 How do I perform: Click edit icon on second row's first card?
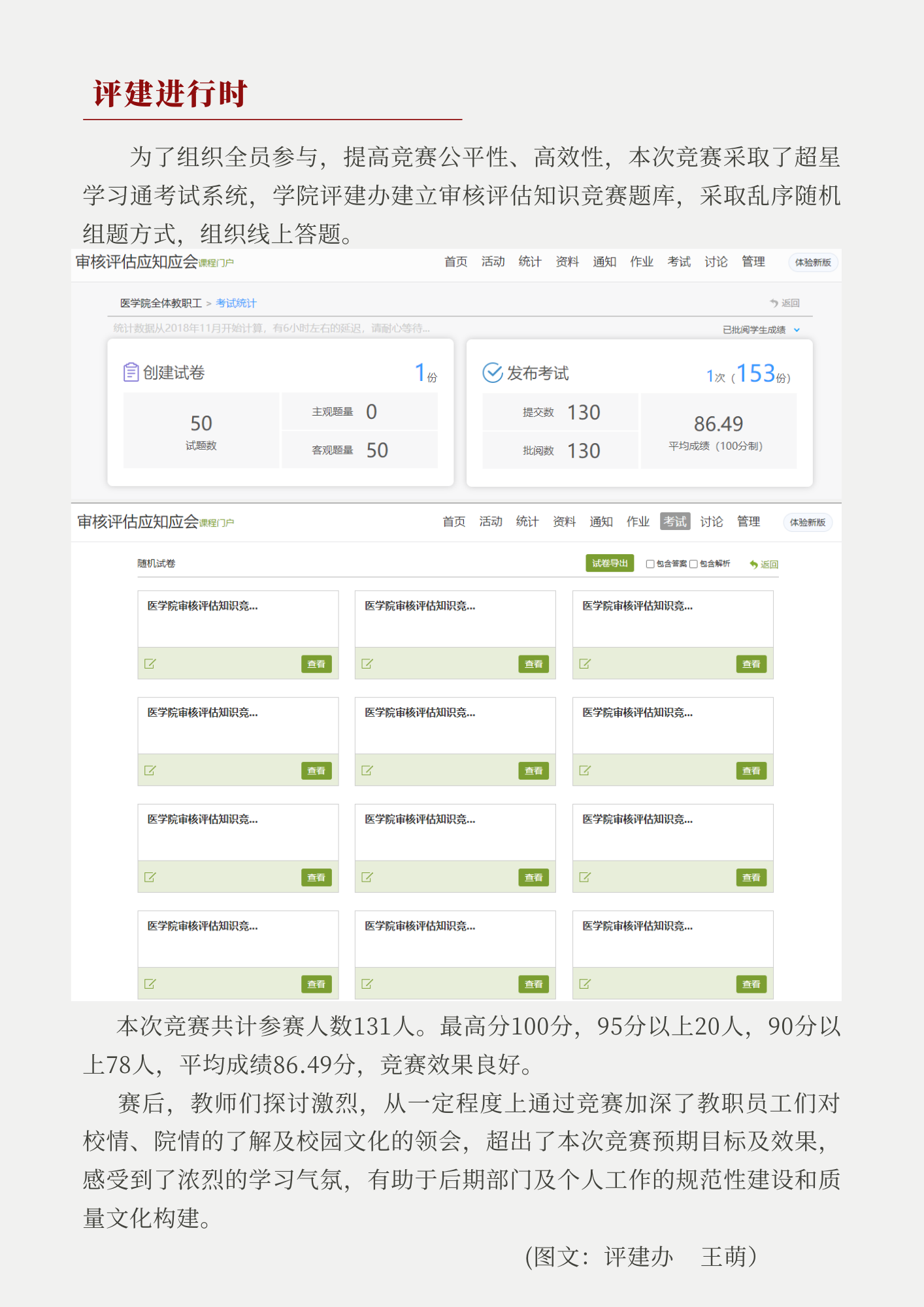click(150, 770)
